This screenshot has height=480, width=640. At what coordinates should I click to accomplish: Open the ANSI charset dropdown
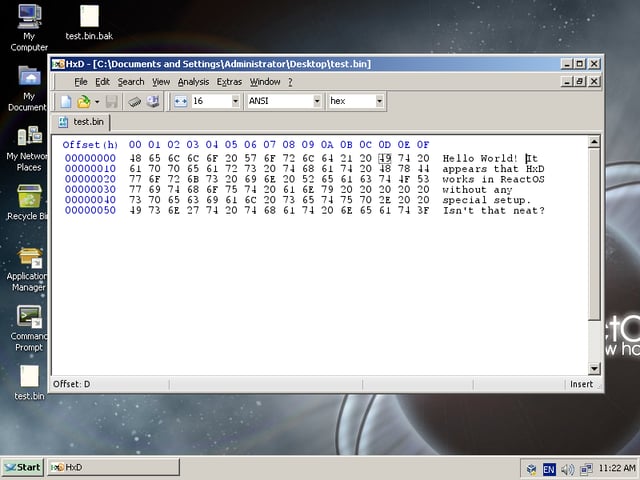[317, 101]
